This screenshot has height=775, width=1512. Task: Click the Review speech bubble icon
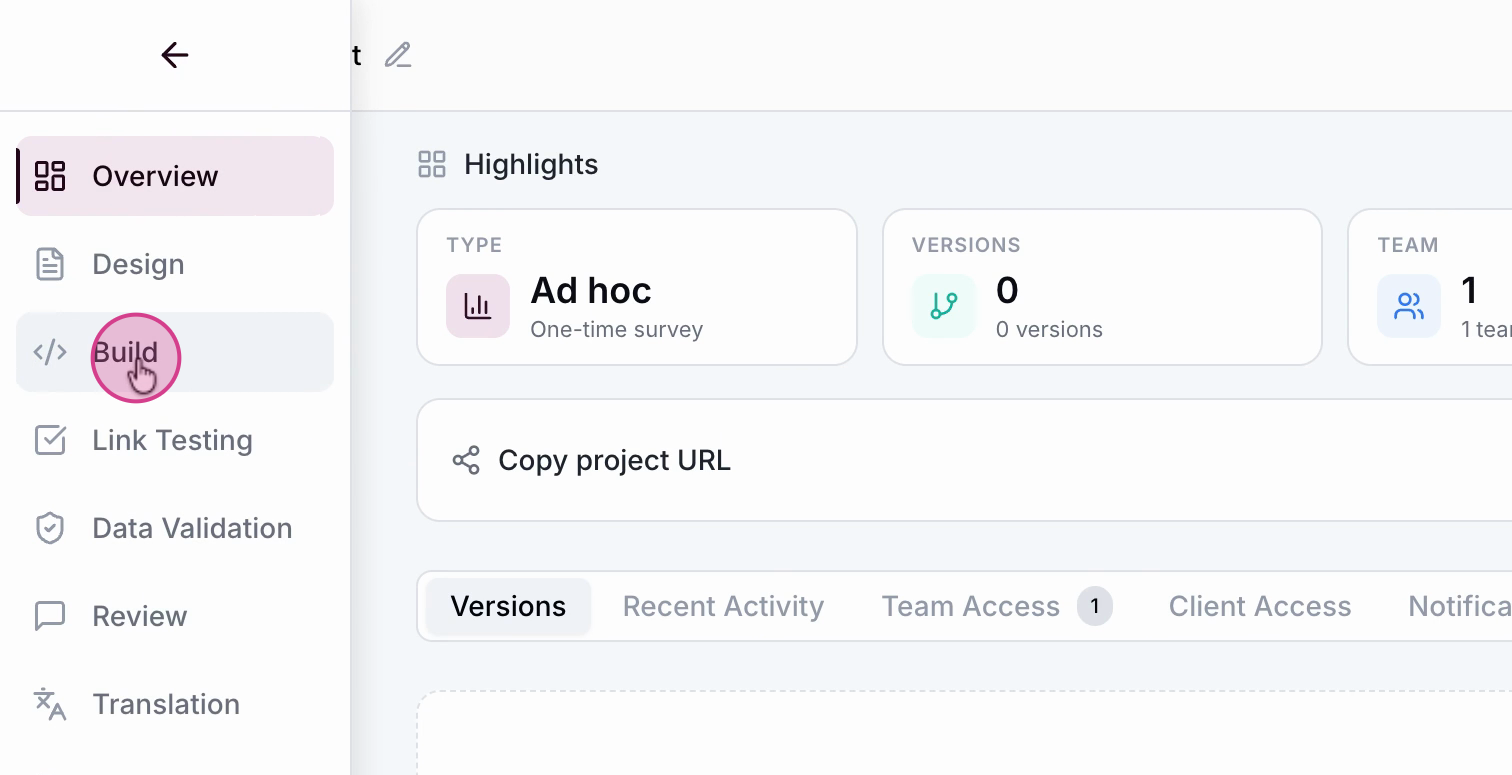click(50, 616)
